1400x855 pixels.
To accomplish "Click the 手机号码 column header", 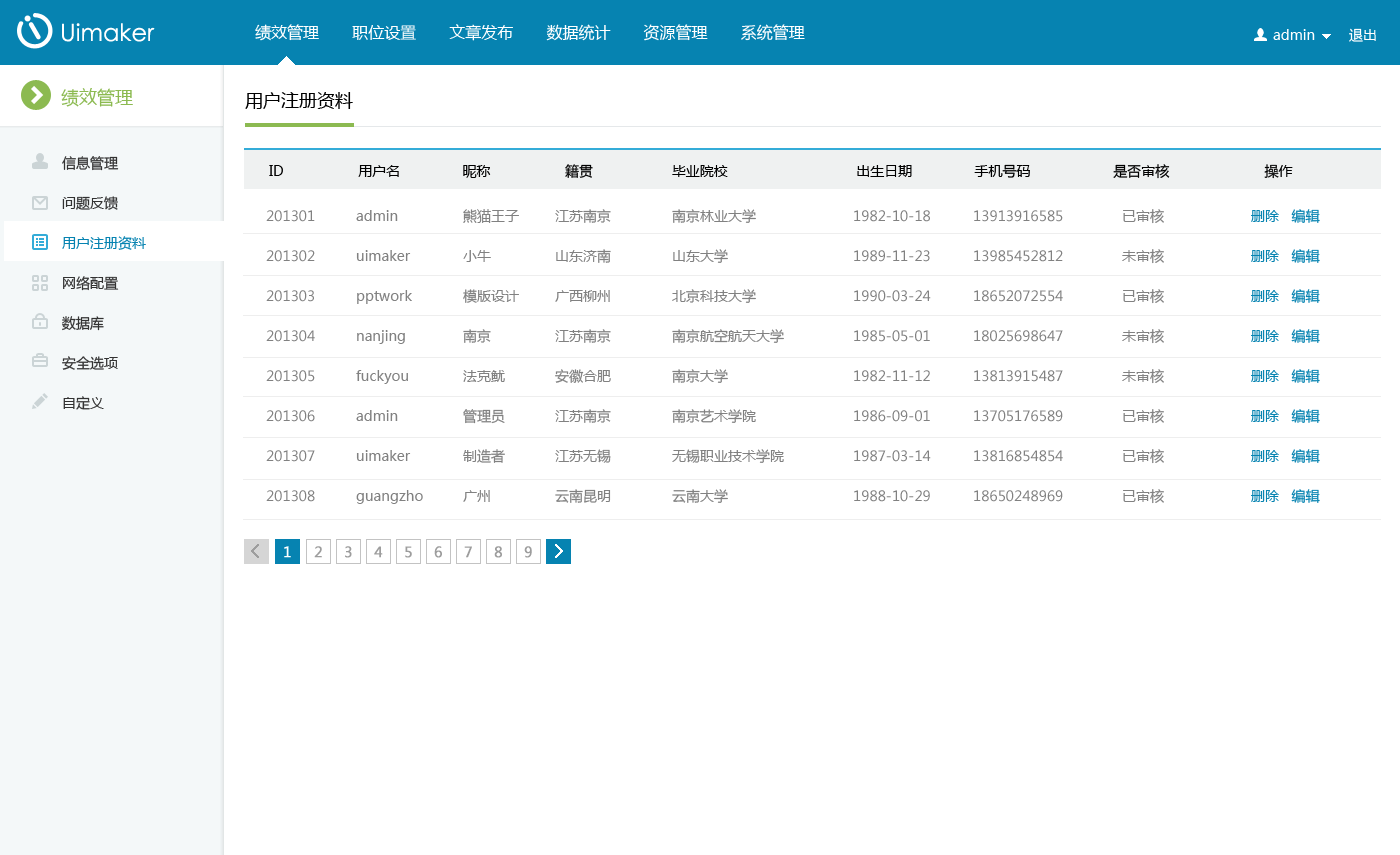I will pyautogui.click(x=1002, y=171).
